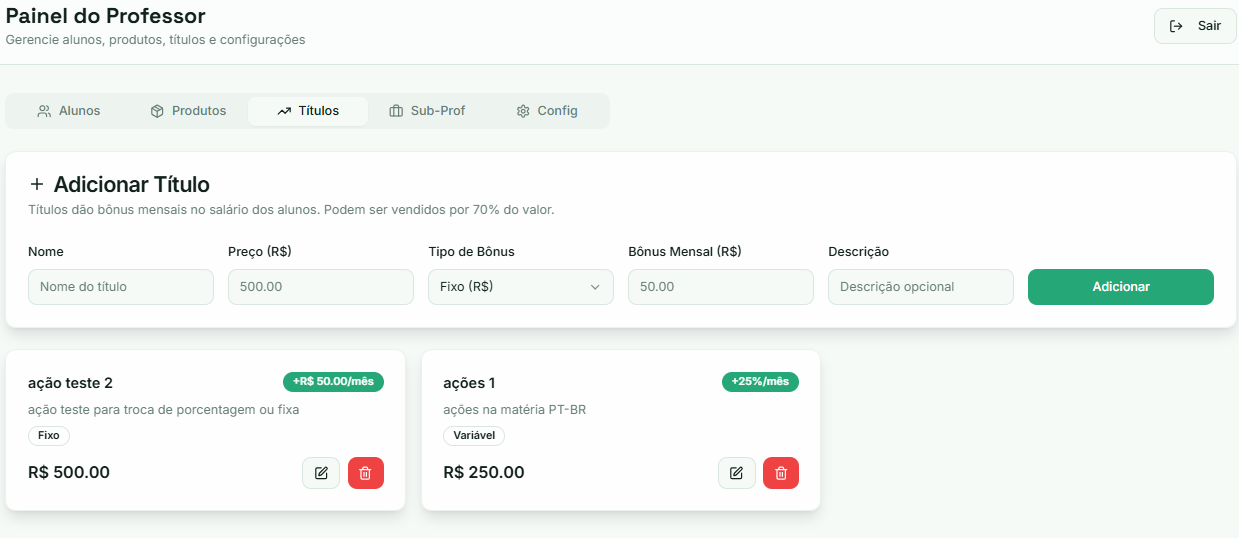Viewport: 1239px width, 538px height.
Task: Click the +25%/mês bonus badge
Action: pos(760,382)
